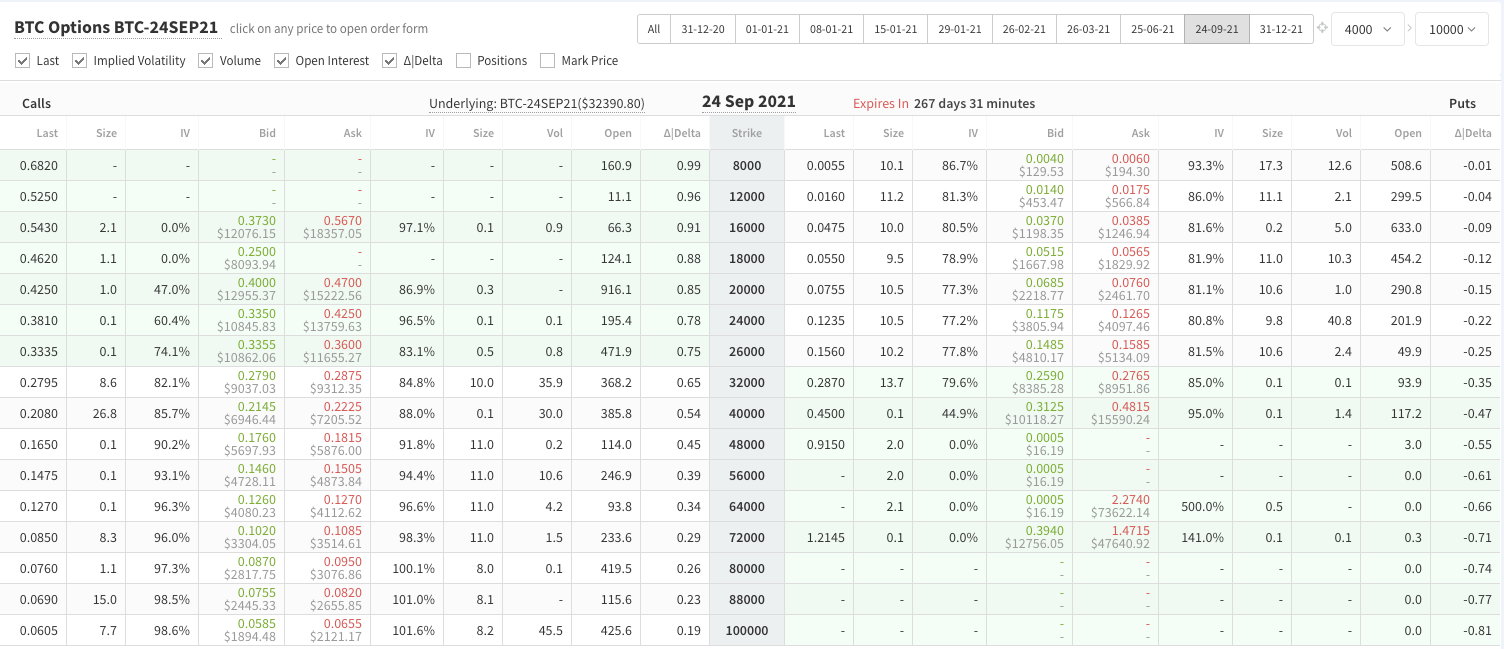1504x649 pixels.
Task: Disable the Volume column checkbox
Action: click(x=206, y=61)
